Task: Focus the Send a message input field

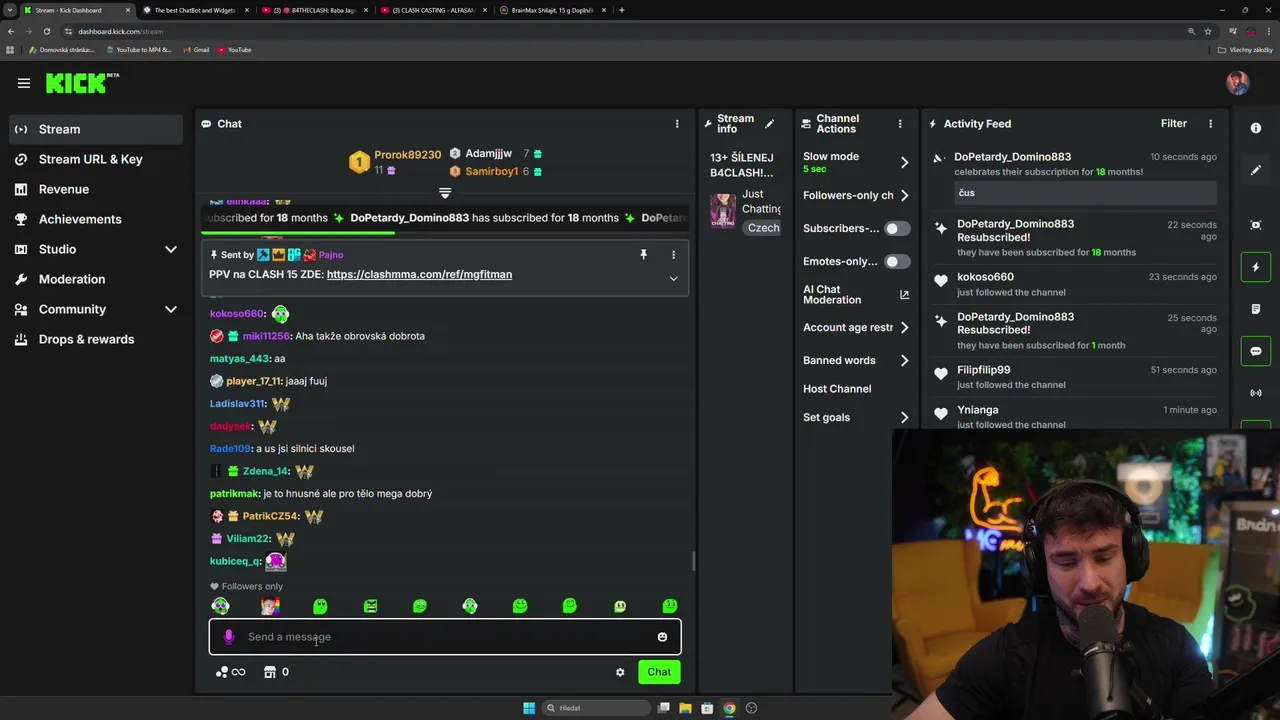Action: (x=445, y=637)
